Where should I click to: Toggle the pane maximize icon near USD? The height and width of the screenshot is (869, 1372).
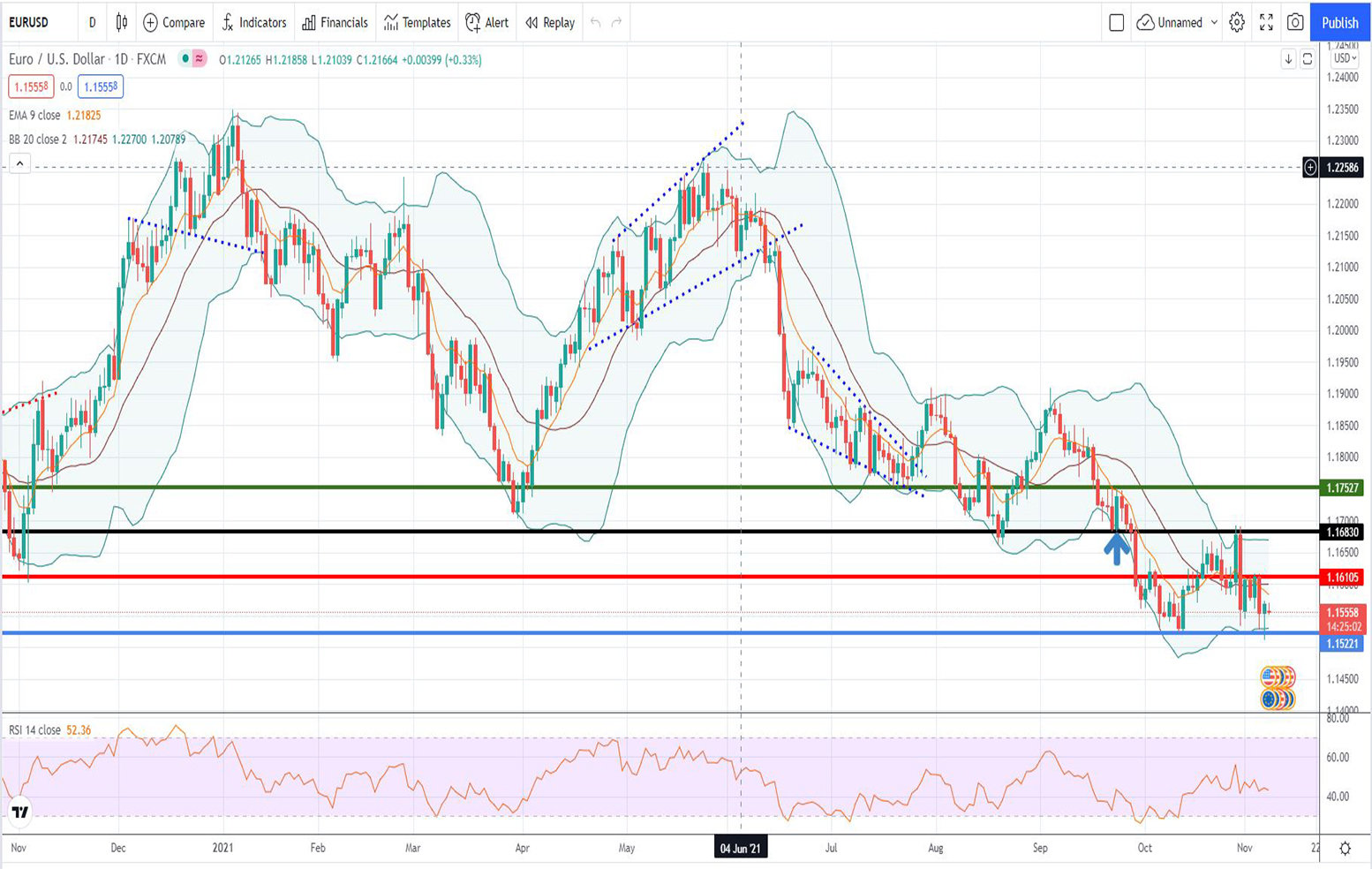[x=1308, y=59]
